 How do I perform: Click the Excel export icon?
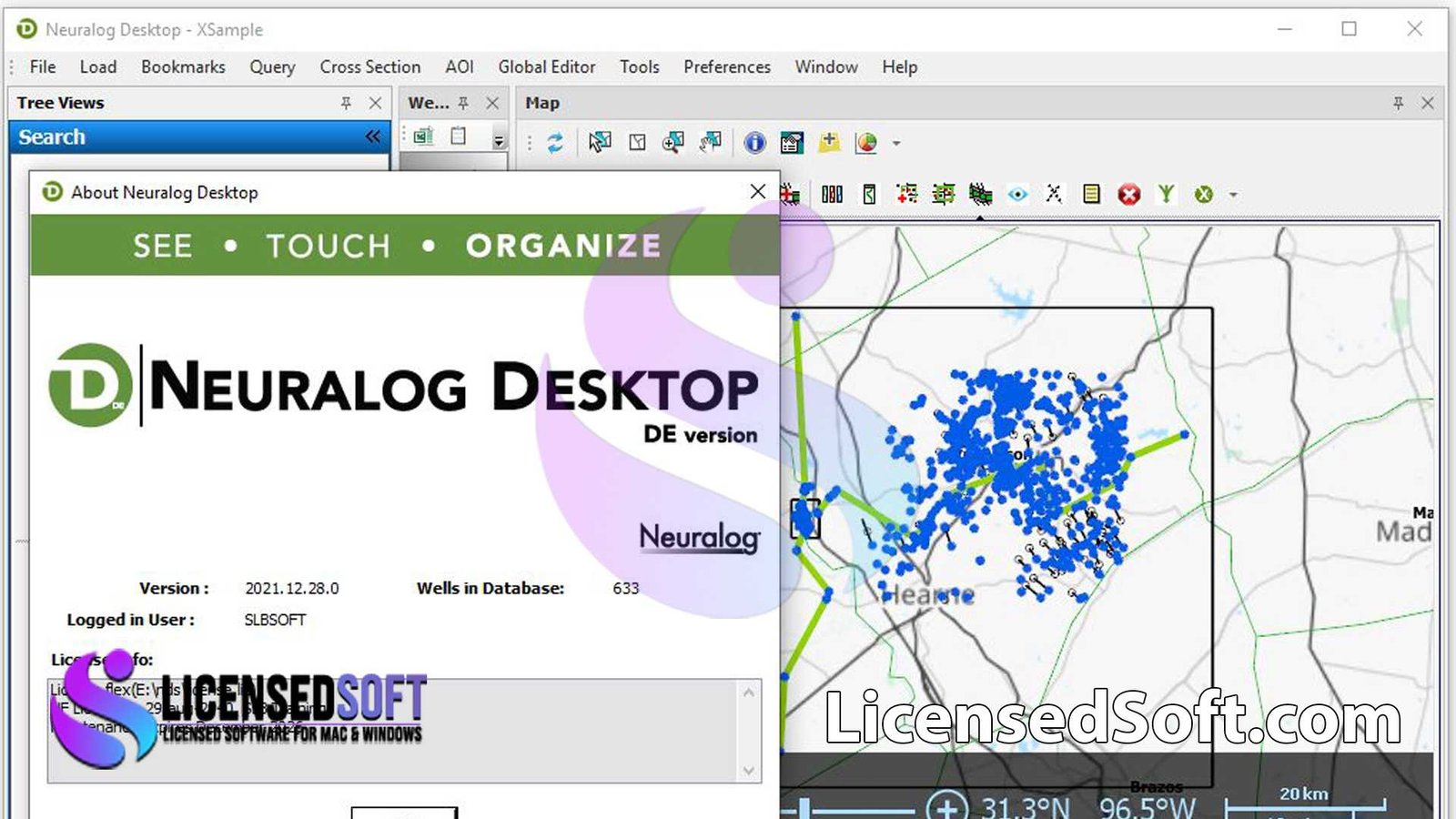coord(423,136)
